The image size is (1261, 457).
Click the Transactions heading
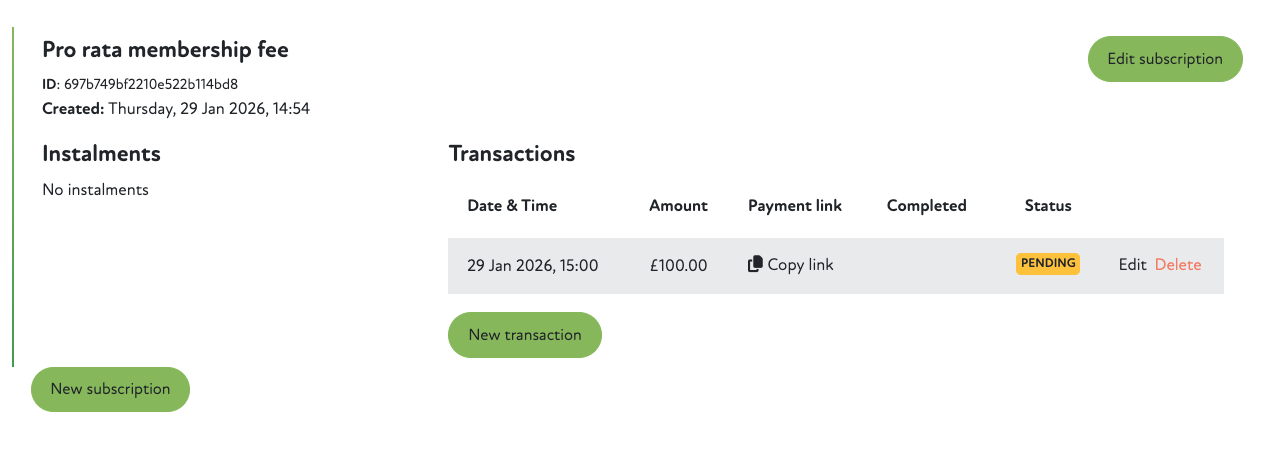(x=511, y=154)
